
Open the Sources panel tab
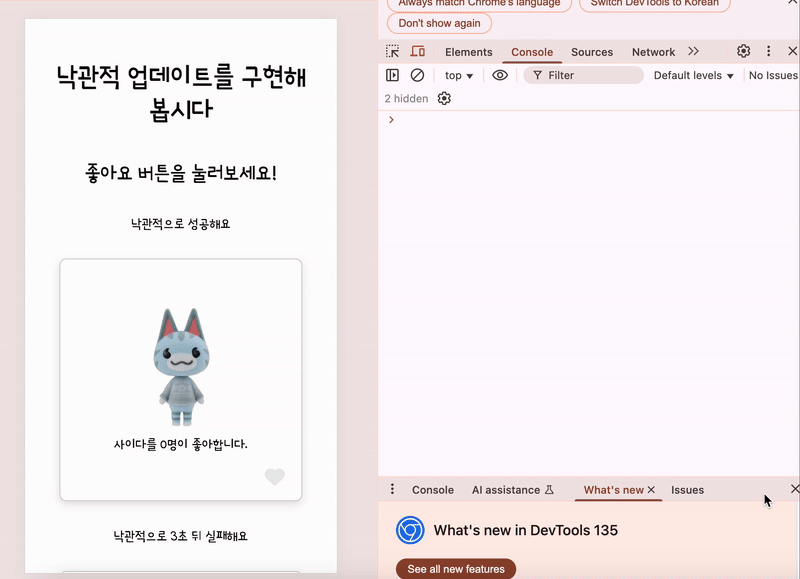tap(592, 52)
